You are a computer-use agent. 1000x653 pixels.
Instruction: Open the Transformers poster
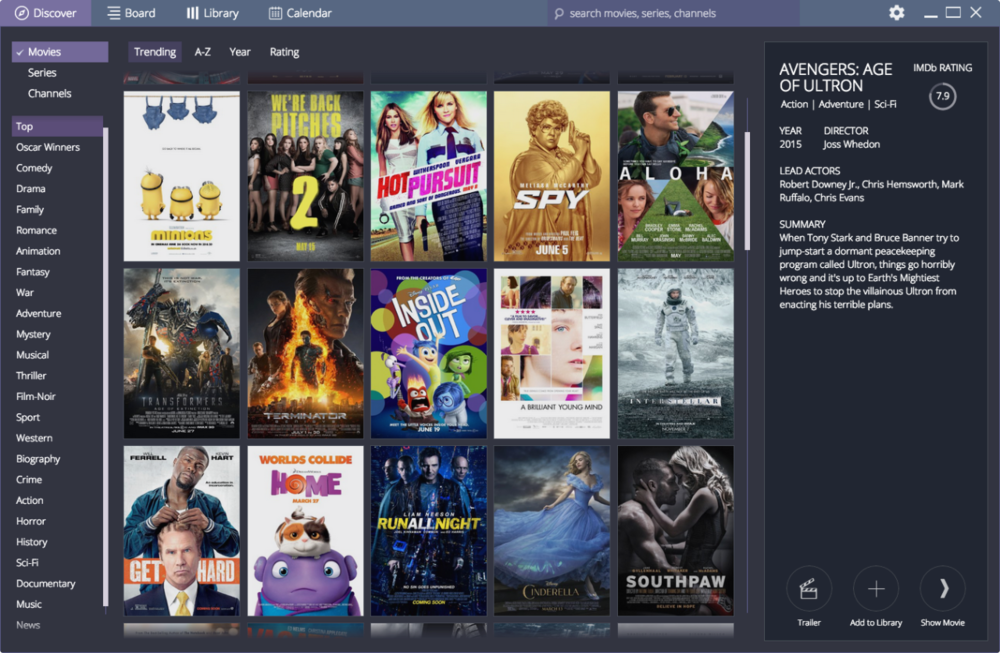click(182, 353)
